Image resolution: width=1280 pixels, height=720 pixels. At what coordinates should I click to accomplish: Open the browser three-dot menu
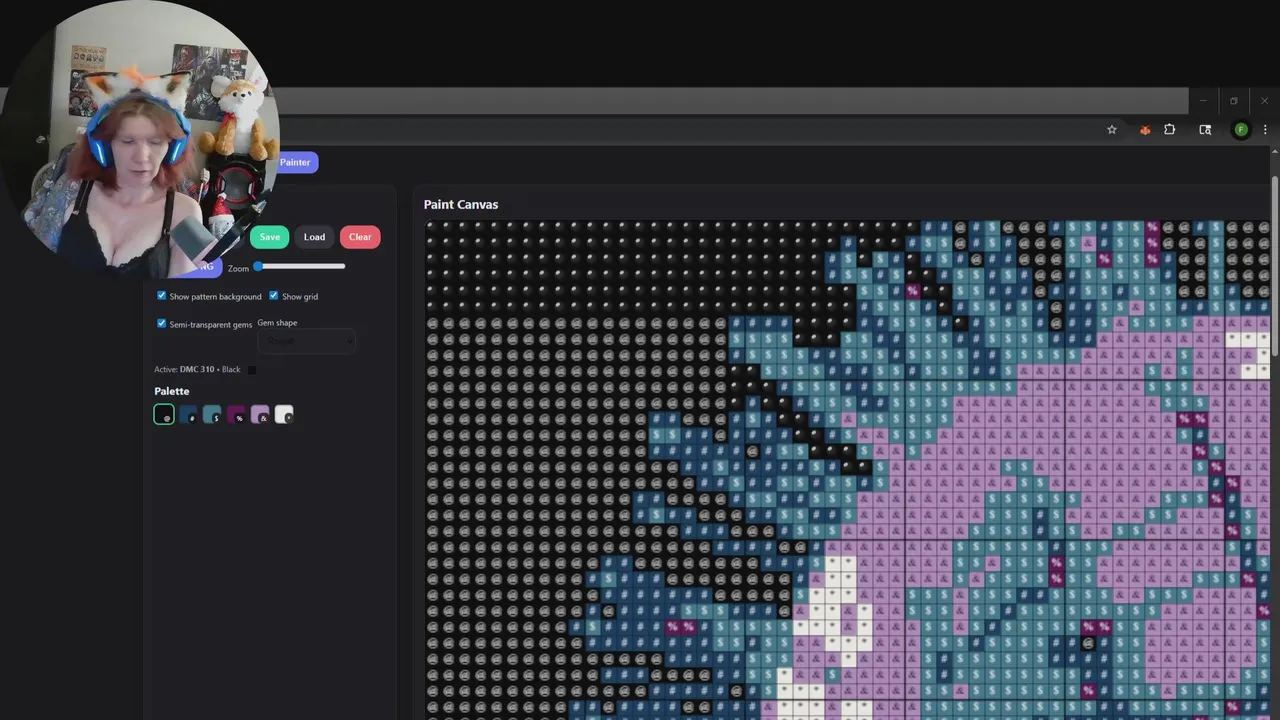[1265, 130]
